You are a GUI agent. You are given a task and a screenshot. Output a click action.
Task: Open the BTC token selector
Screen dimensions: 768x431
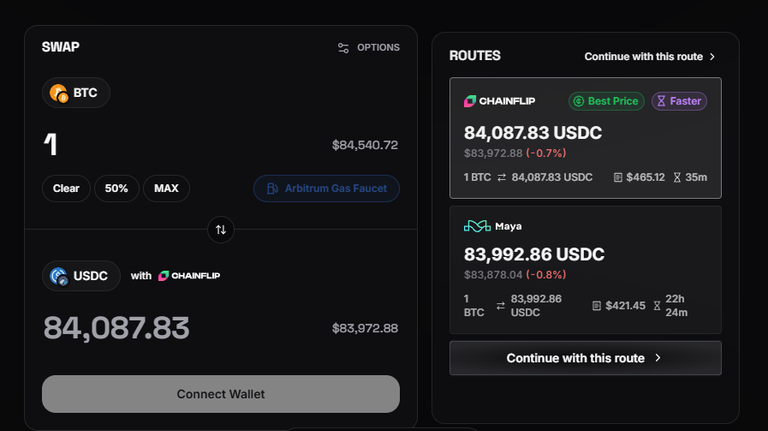click(x=76, y=93)
